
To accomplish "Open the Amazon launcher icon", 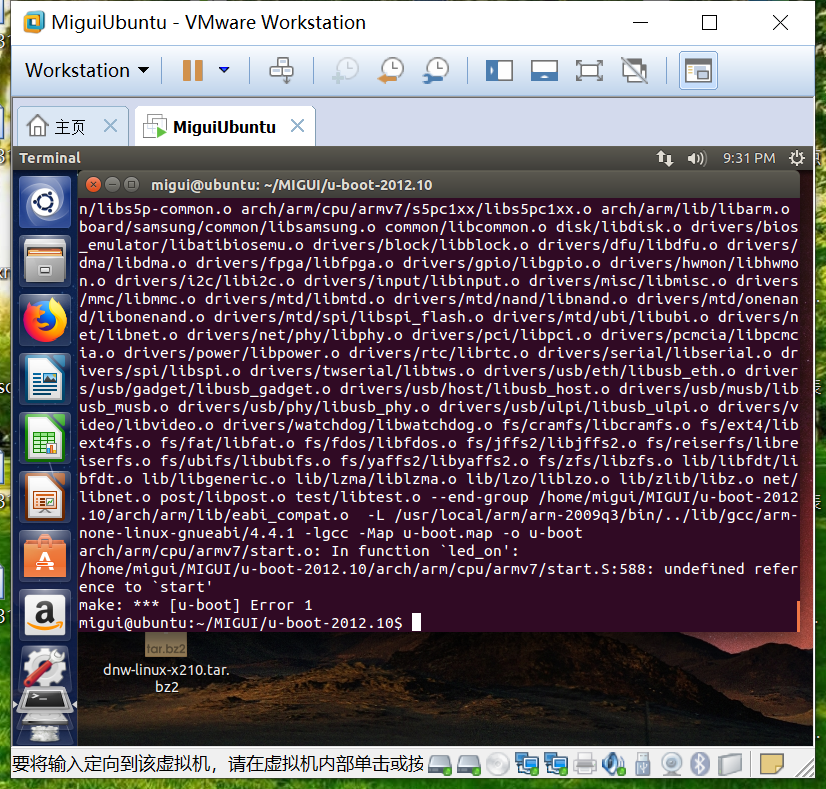I will tap(45, 615).
